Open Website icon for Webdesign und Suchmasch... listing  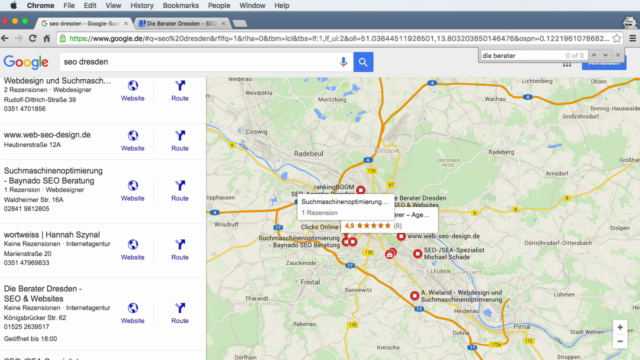(133, 91)
